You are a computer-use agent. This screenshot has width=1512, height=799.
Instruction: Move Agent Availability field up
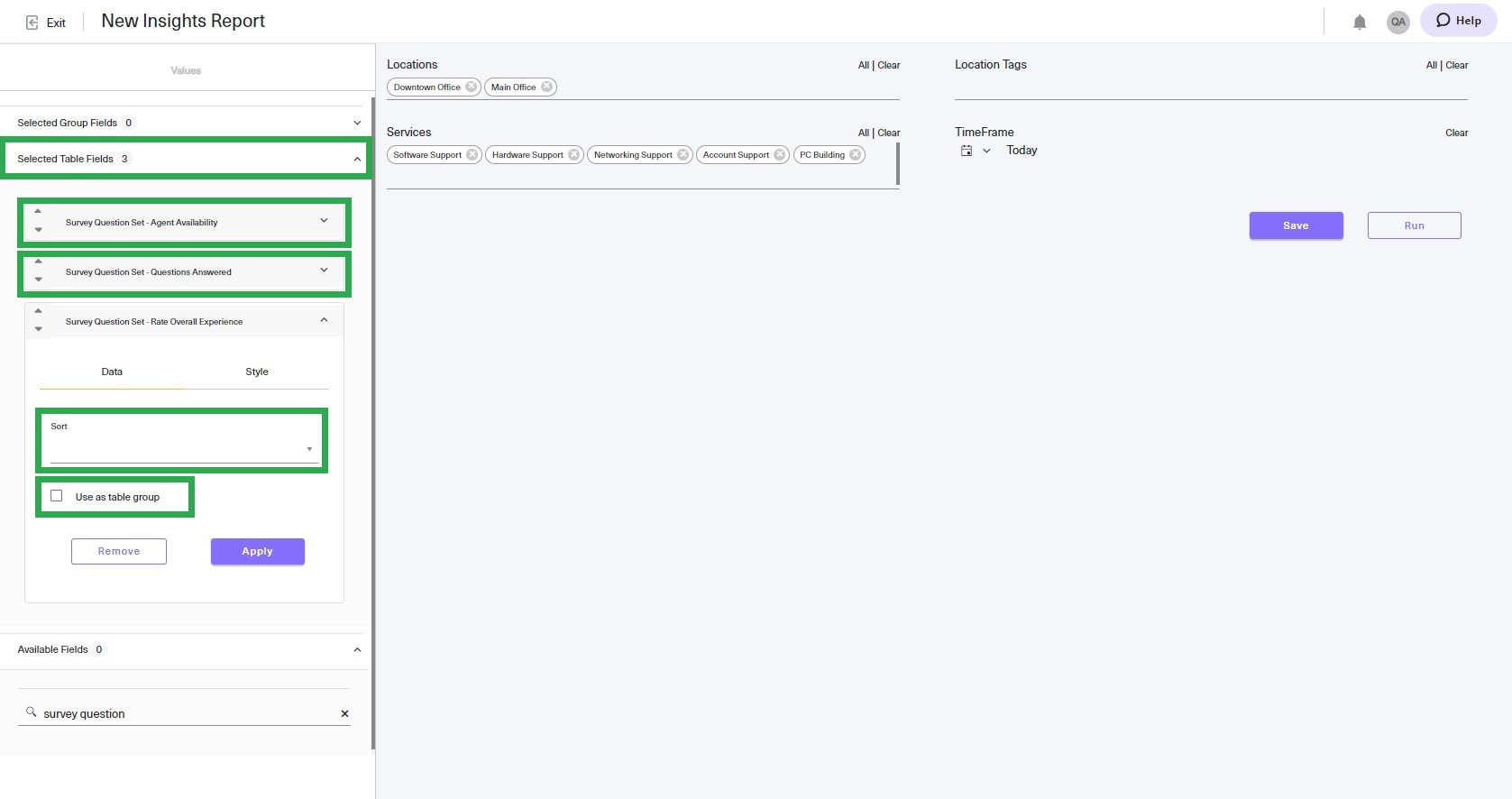point(38,211)
